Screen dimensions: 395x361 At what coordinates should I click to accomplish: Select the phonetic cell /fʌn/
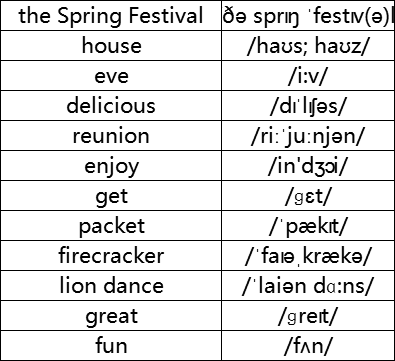pos(308,345)
